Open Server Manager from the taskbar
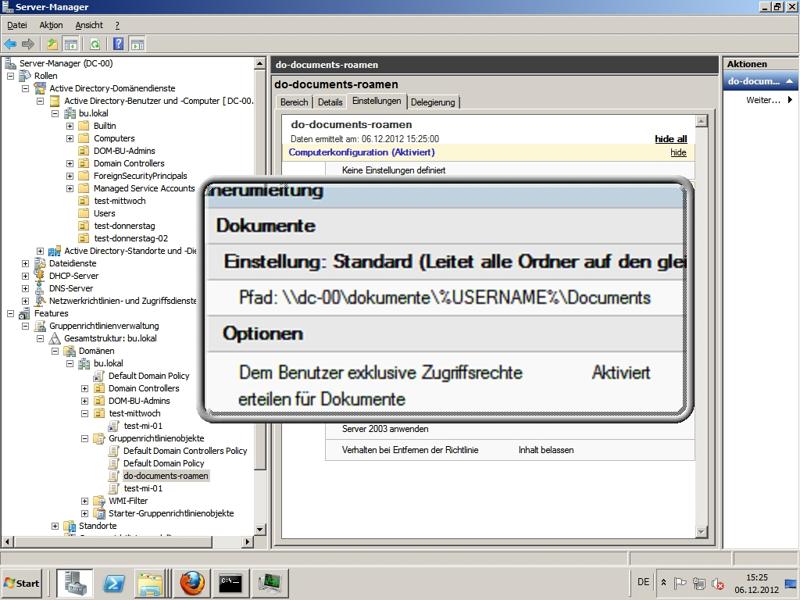Screen dimensions: 800x600 (x=74, y=583)
